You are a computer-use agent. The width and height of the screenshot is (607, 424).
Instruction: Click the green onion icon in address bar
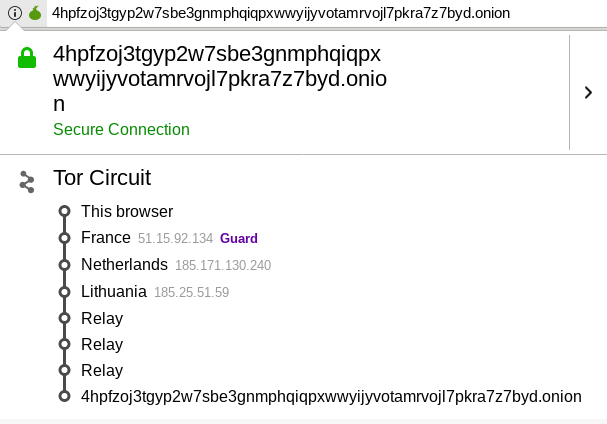[x=35, y=13]
